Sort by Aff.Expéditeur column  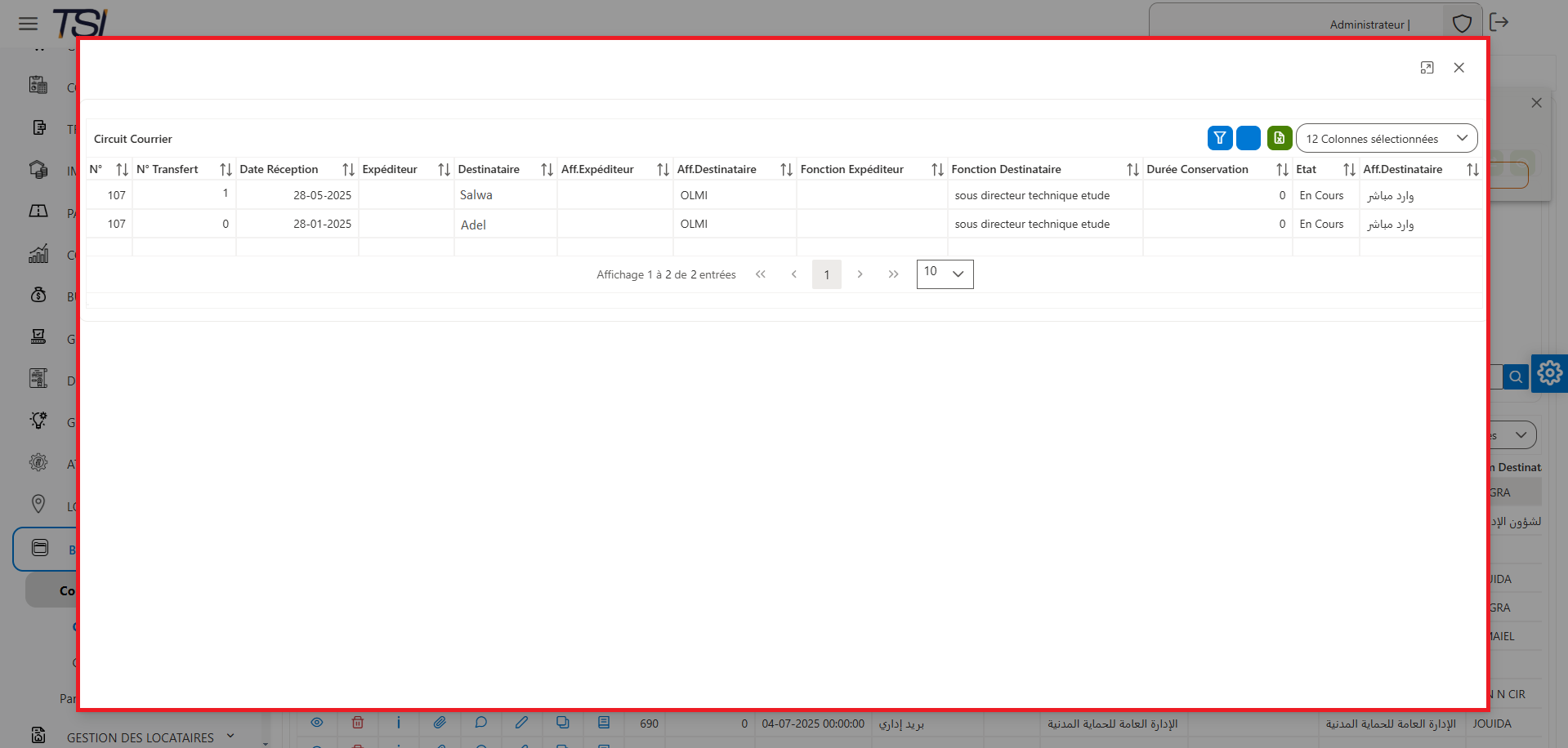click(663, 169)
